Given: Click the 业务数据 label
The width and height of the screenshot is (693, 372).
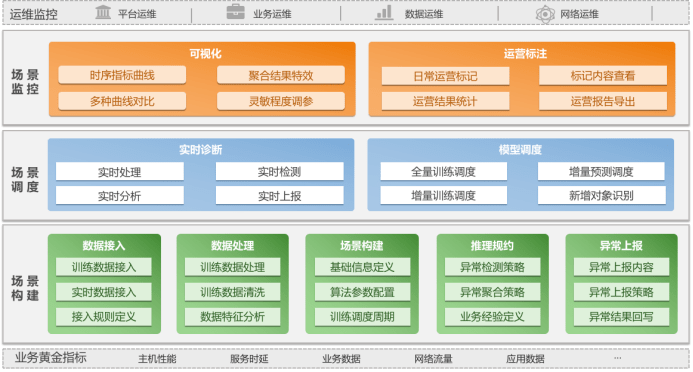Looking at the screenshot, I should point(341,359).
